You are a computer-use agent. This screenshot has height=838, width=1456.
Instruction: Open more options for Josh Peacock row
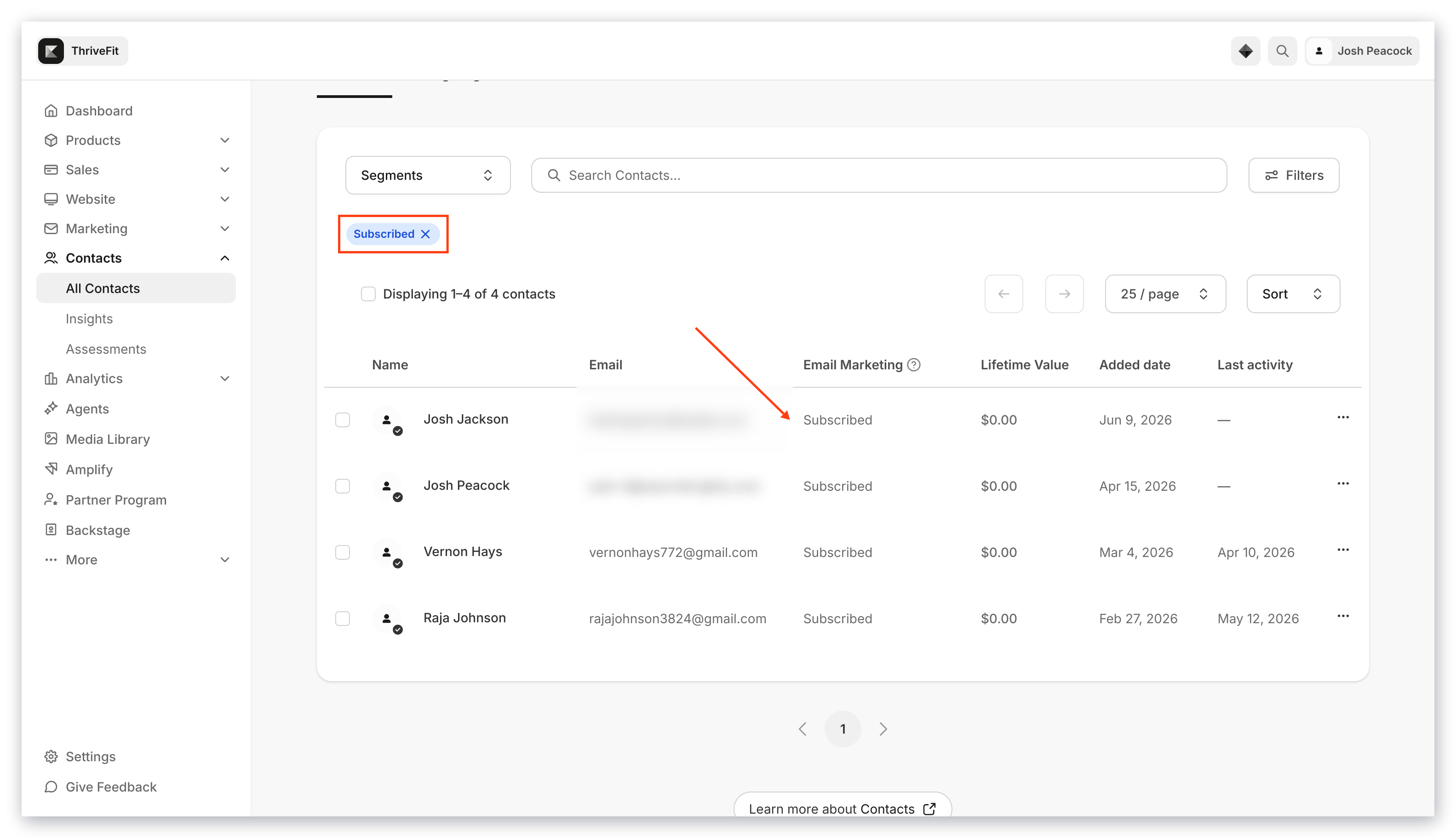point(1342,483)
